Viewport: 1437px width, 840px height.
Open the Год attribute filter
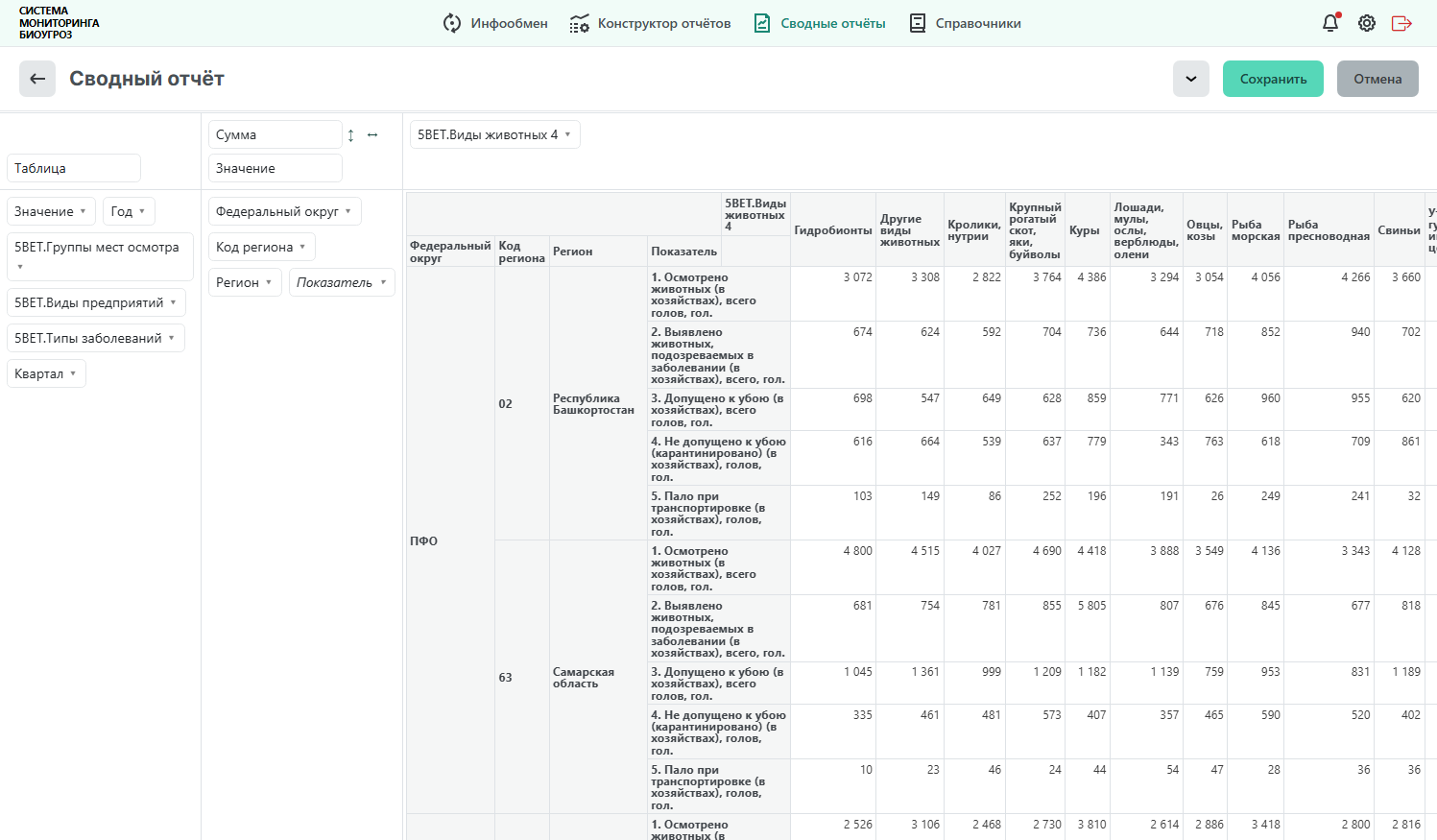point(129,211)
